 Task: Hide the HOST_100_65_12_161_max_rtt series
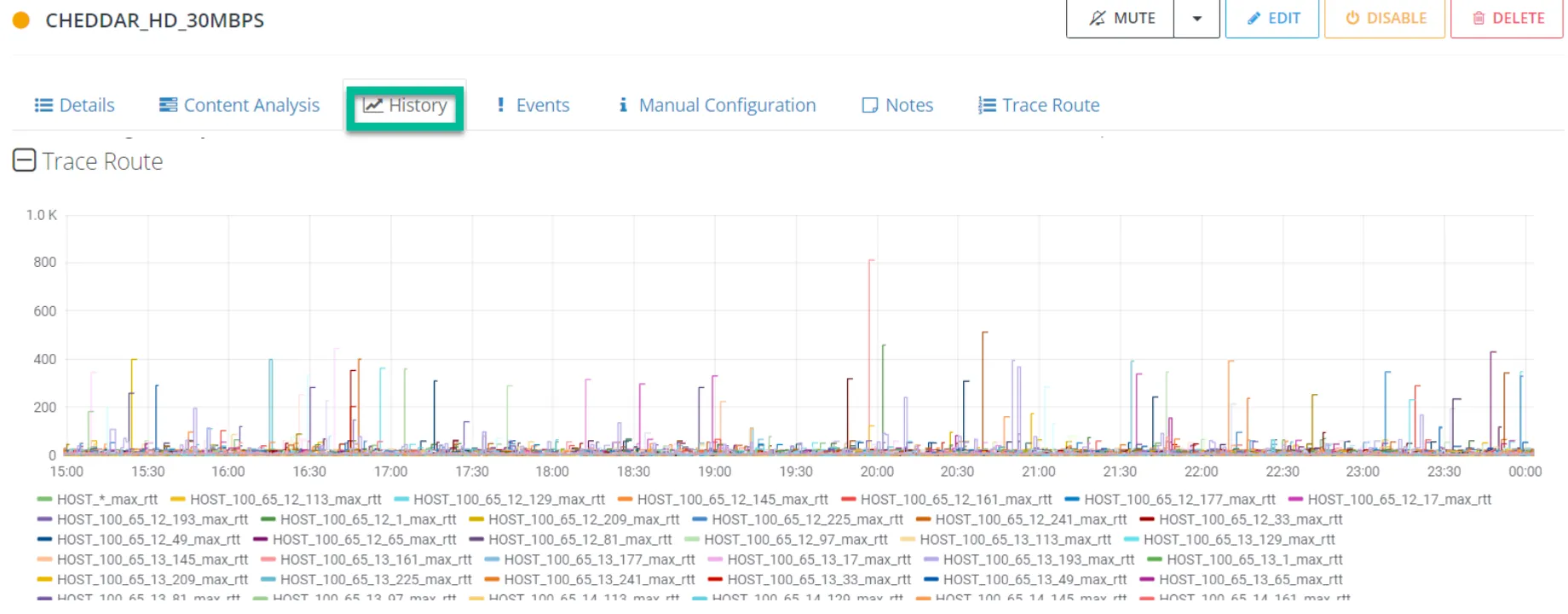point(947,500)
